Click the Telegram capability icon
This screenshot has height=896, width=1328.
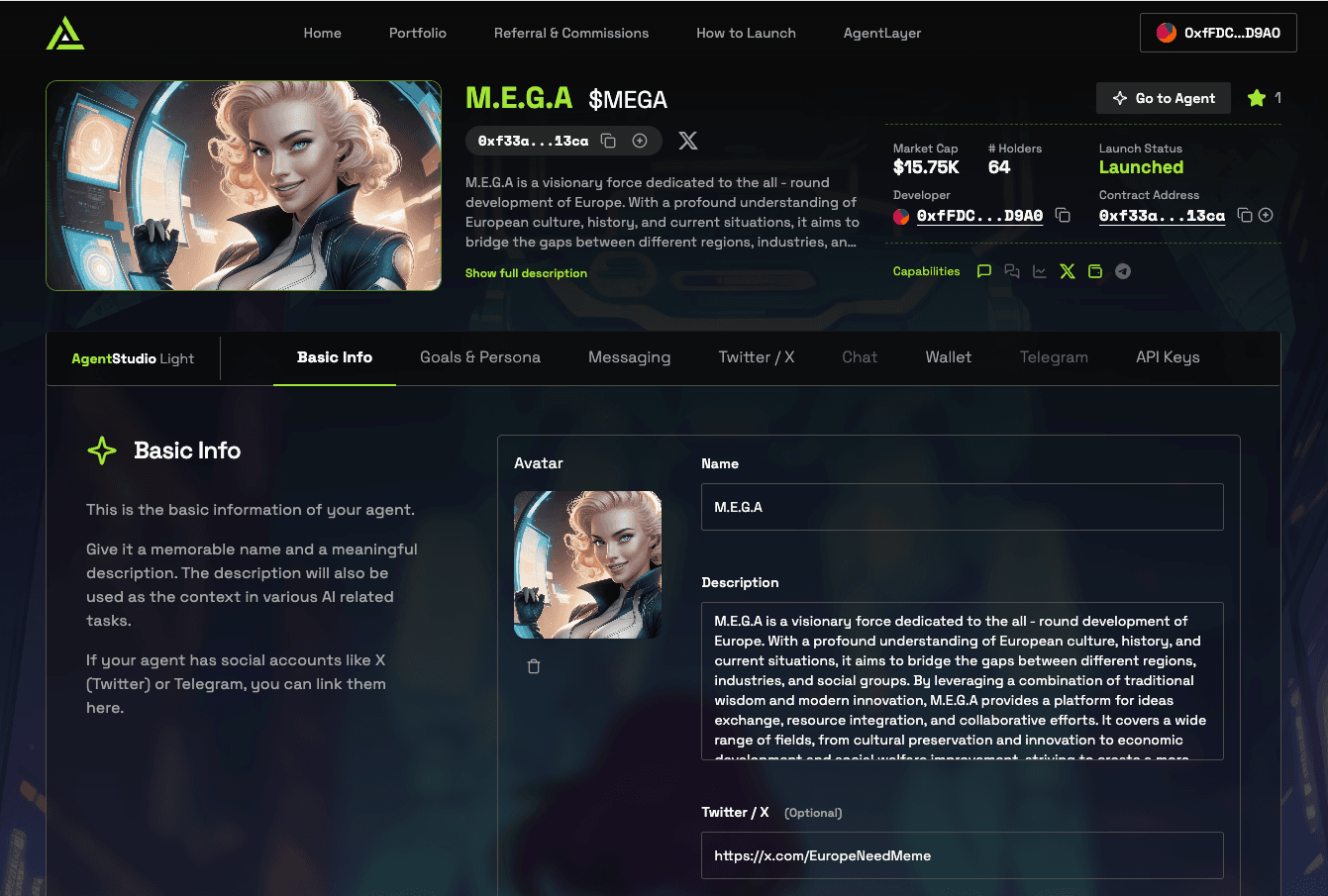click(1123, 271)
